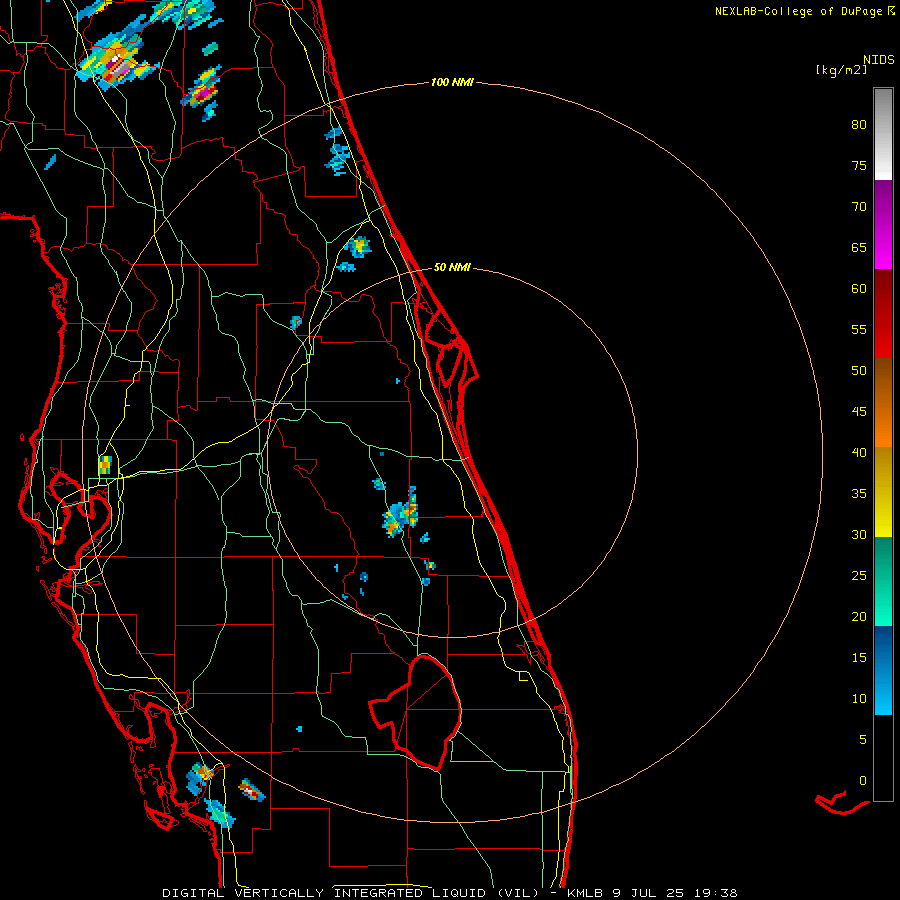This screenshot has height=900, width=900.
Task: Pick the green segment of the color bar
Action: (883, 581)
